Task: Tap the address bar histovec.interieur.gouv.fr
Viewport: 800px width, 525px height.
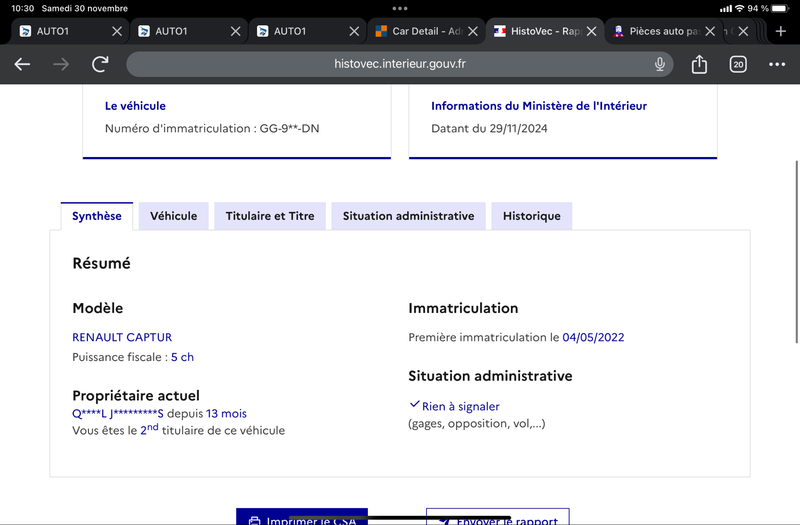Action: pyautogui.click(x=399, y=64)
